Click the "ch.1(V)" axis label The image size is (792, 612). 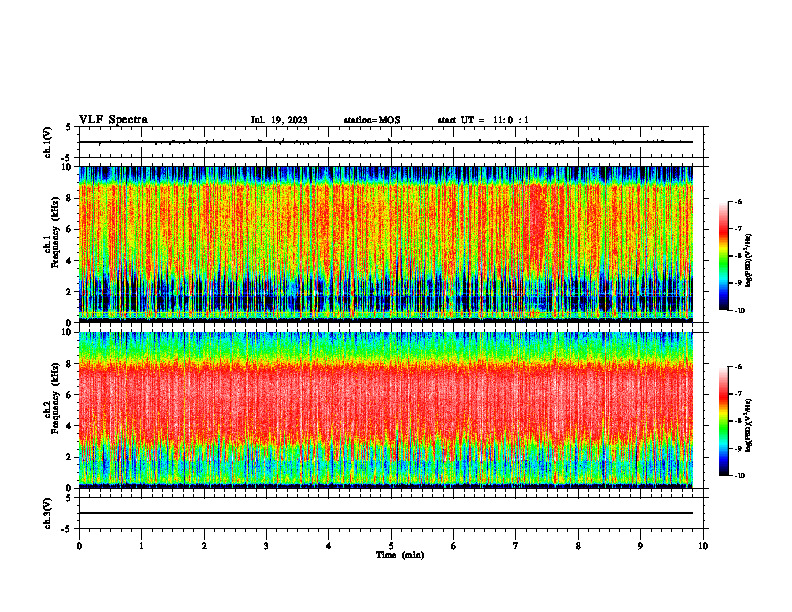[48, 142]
